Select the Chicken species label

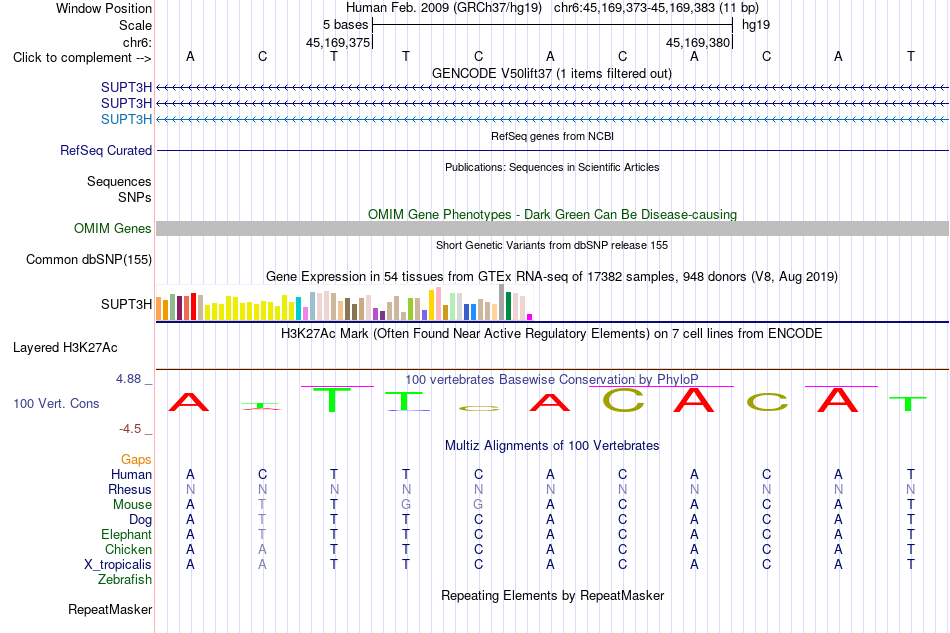(x=128, y=549)
